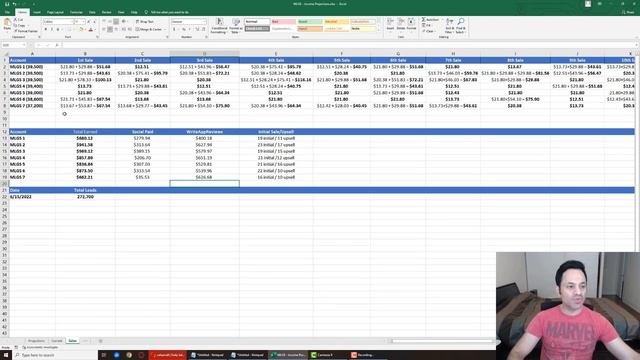This screenshot has height=360, width=640.
Task: Click the Paste icon in Clipboard group
Action: click(7, 24)
